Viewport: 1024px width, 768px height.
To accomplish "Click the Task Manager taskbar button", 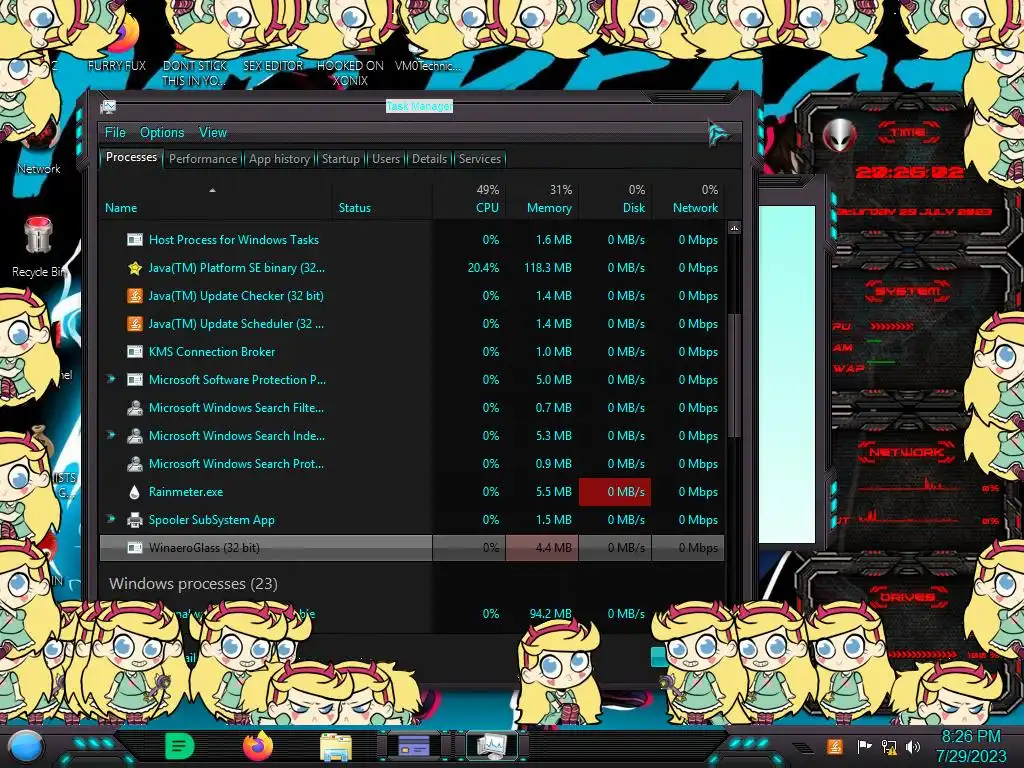I will coord(491,746).
